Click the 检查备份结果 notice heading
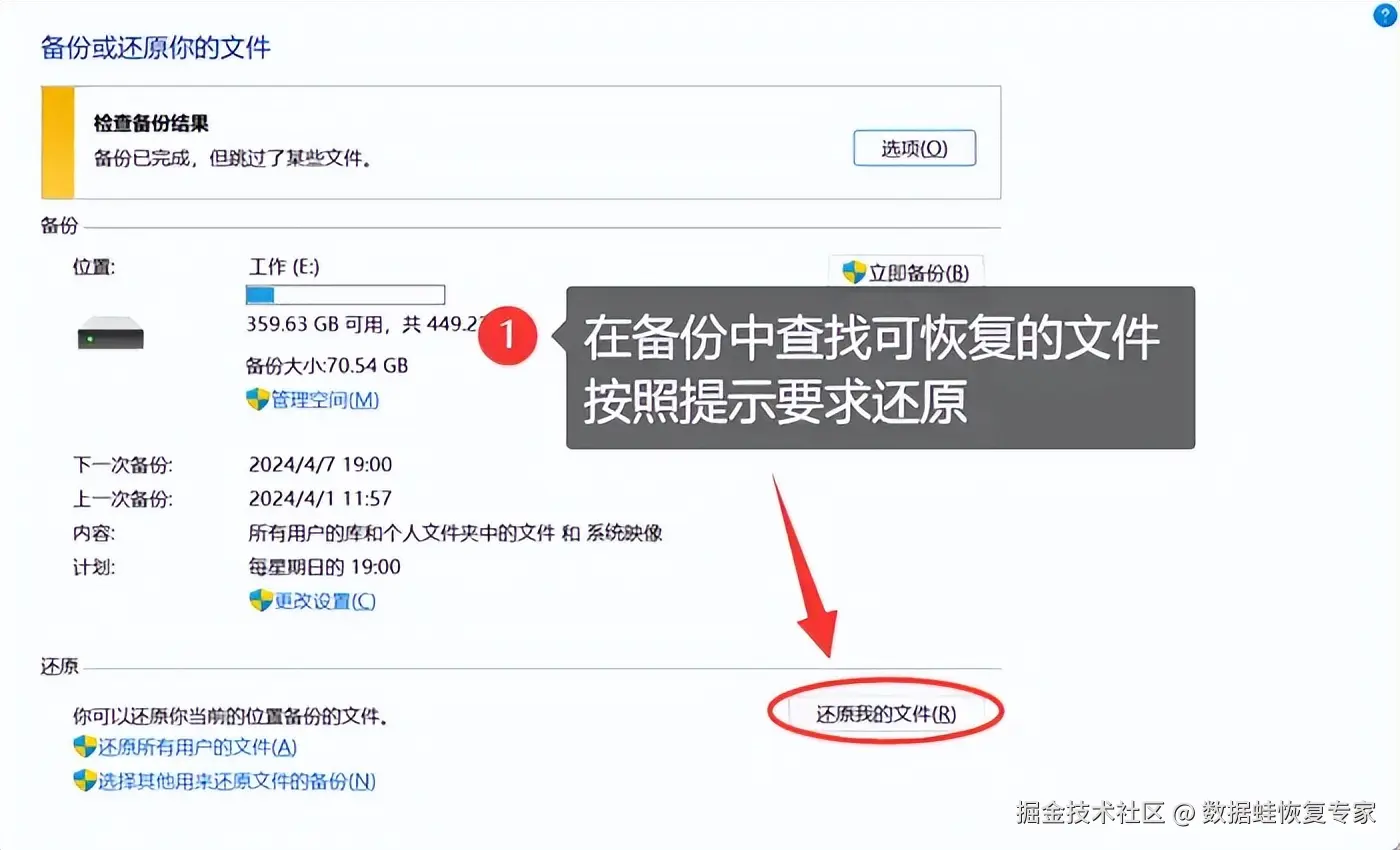The image size is (1400, 850). 151,125
